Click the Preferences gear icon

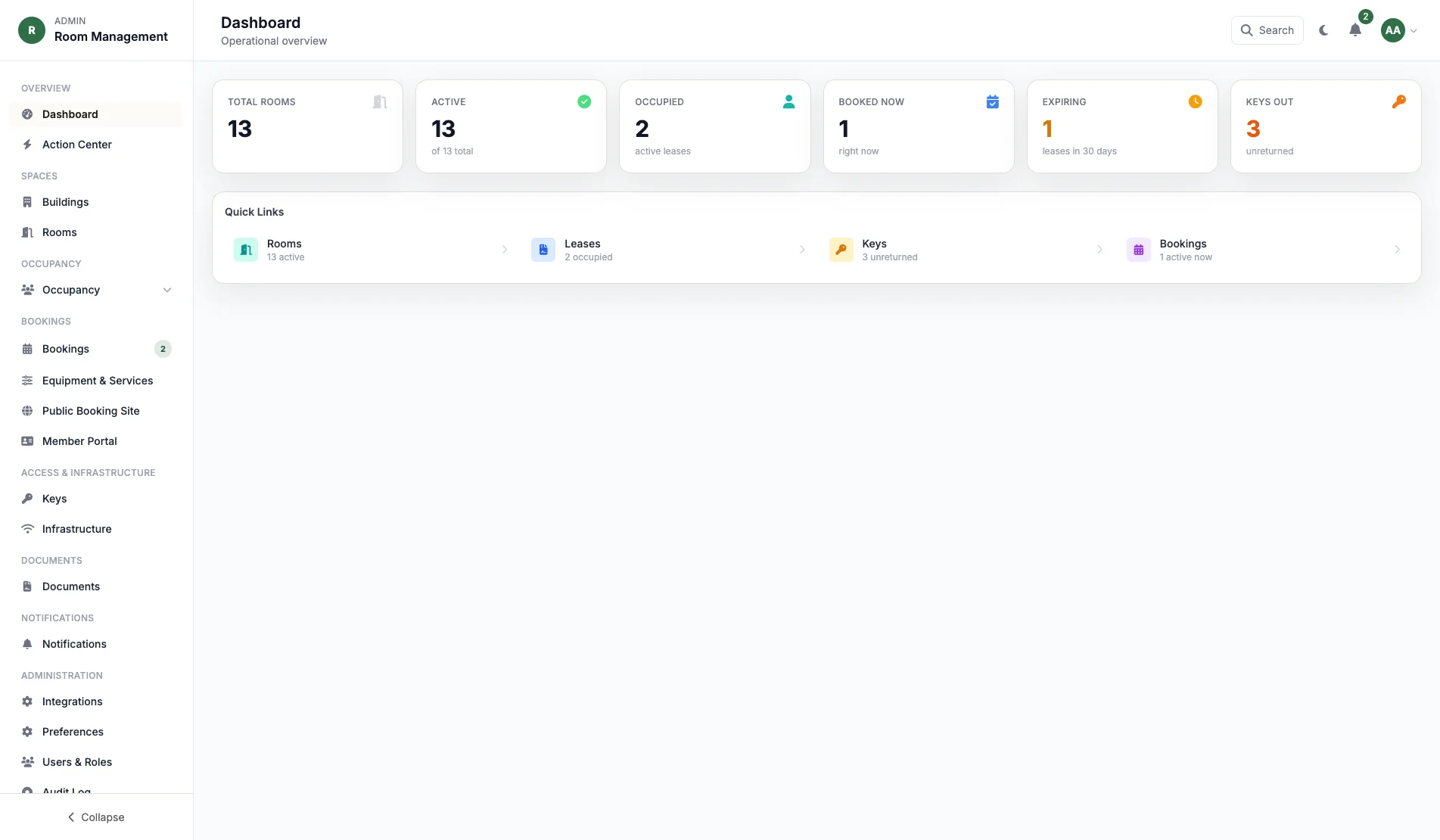pos(27,732)
